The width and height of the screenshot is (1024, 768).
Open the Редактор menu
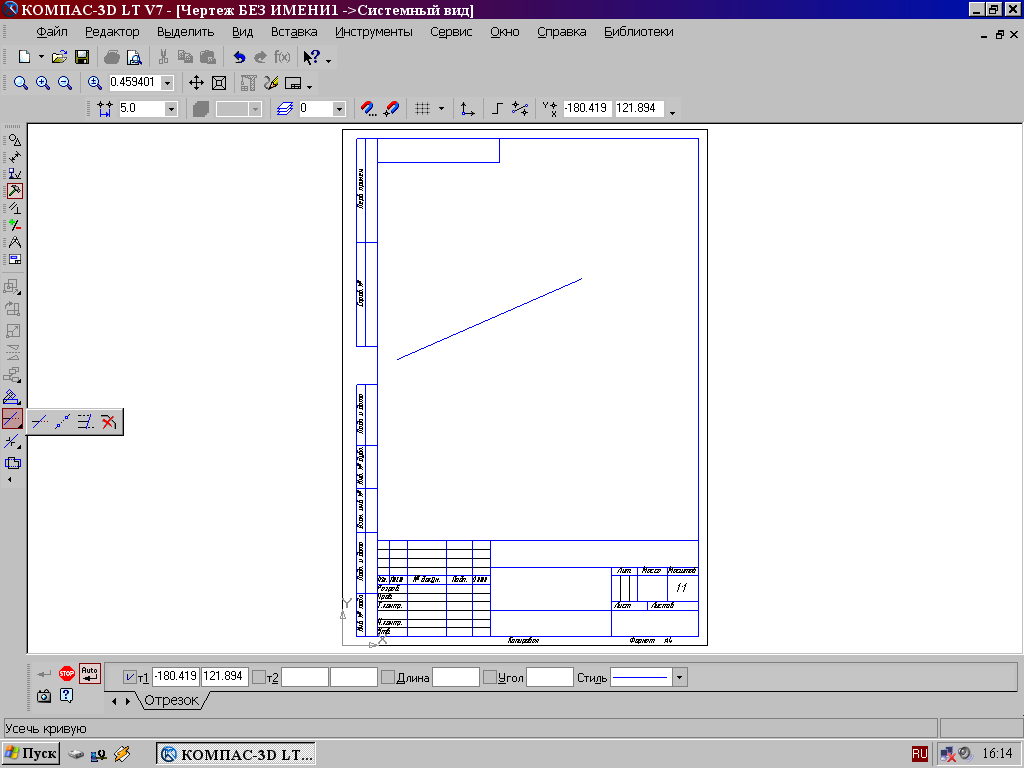click(x=112, y=32)
